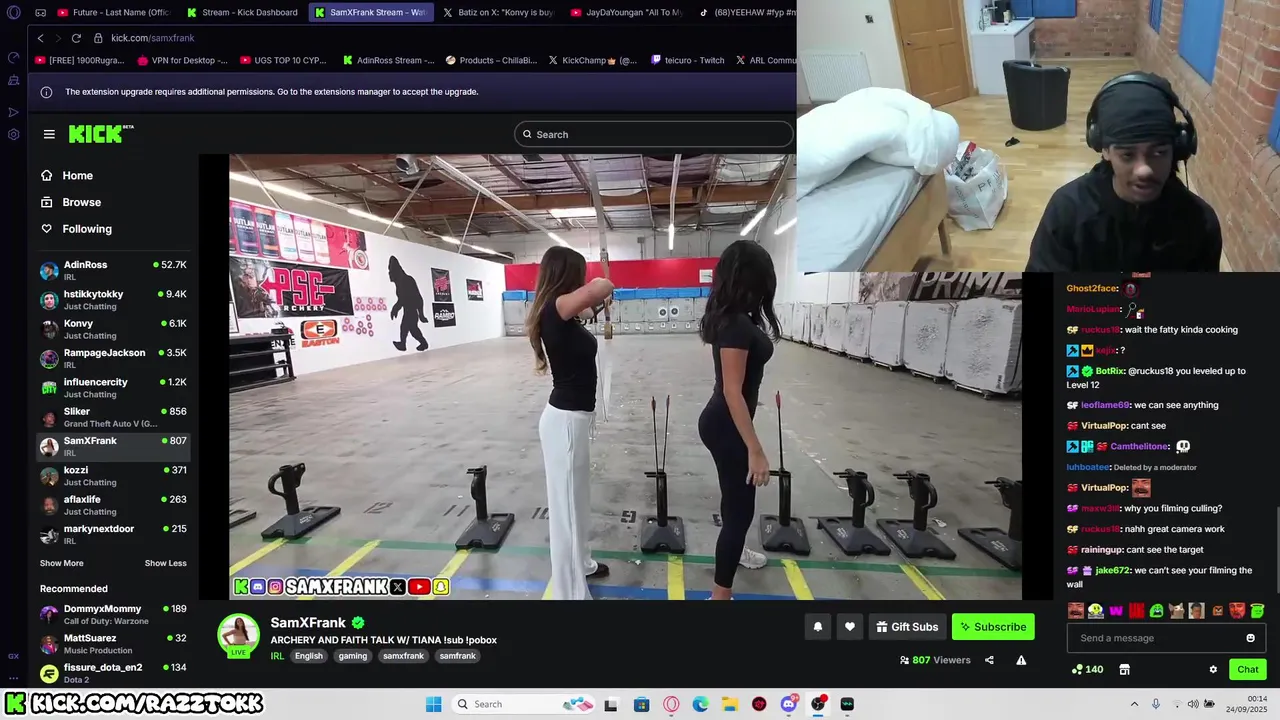This screenshot has width=1280, height=720.
Task: Open Windows Start menu
Action: pyautogui.click(x=433, y=704)
